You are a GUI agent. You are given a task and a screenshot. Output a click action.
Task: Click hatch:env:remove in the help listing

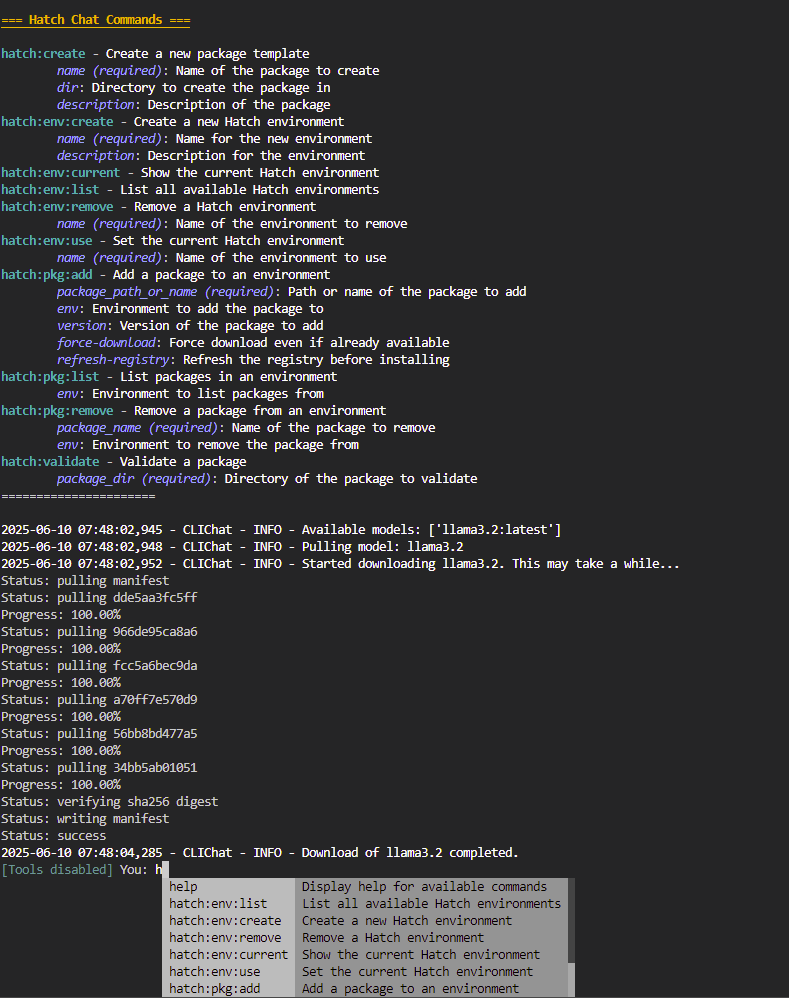click(x=57, y=207)
